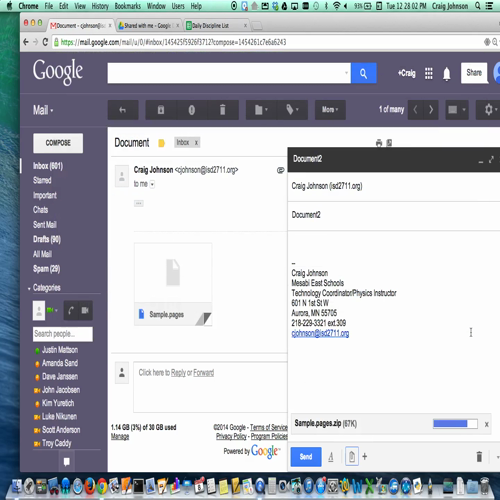Click the Send button in compose window
The image size is (500, 500).
click(x=306, y=457)
